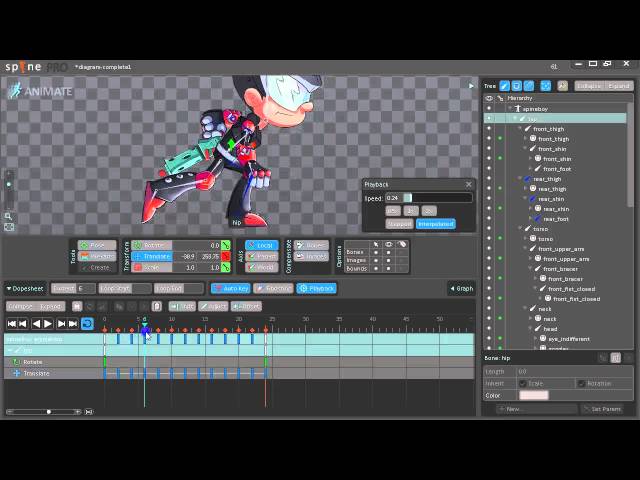The image size is (640, 480).
Task: Collapse the spineboy skeleton node
Action: click(x=510, y=109)
